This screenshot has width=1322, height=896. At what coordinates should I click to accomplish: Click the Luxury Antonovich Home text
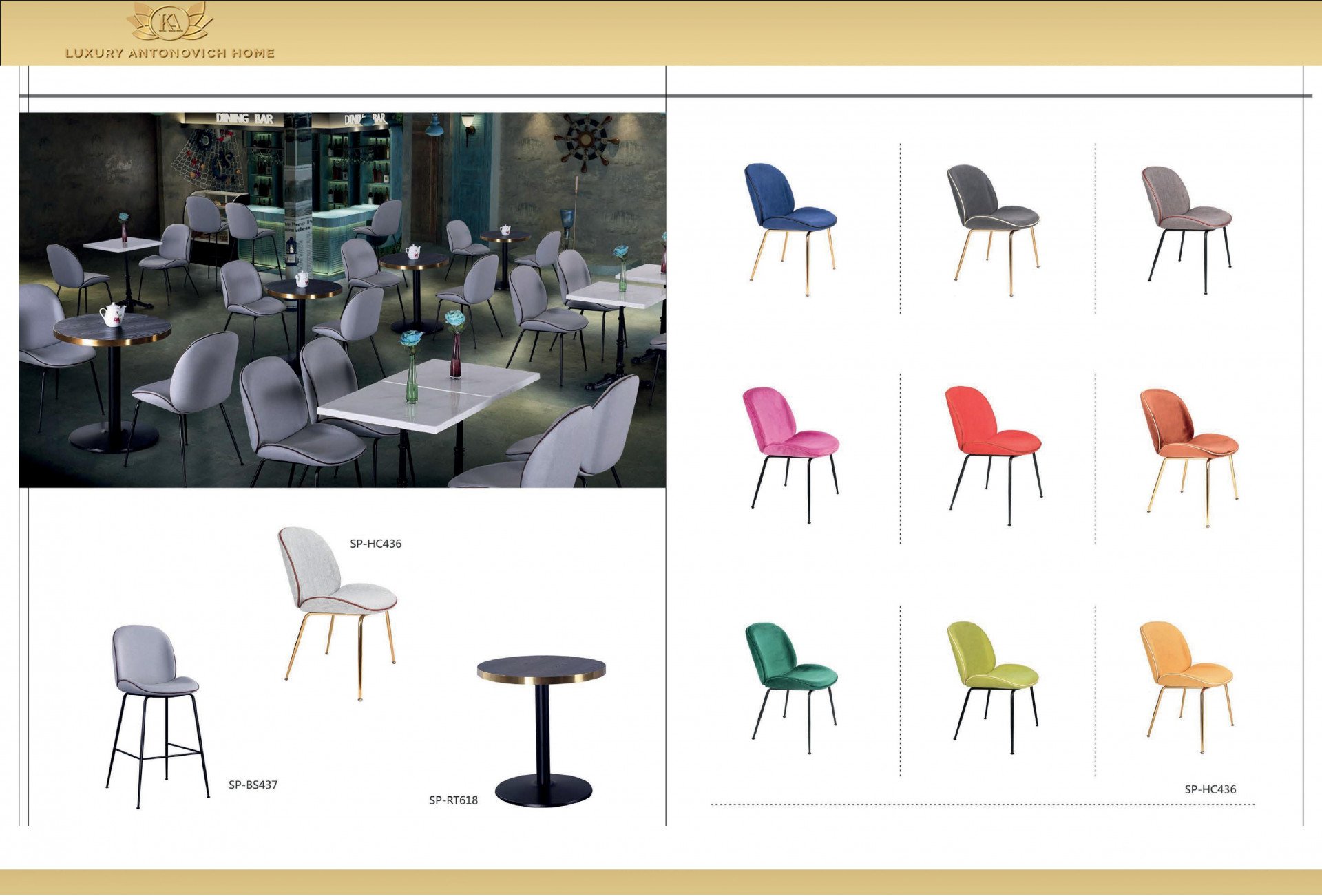(x=170, y=53)
